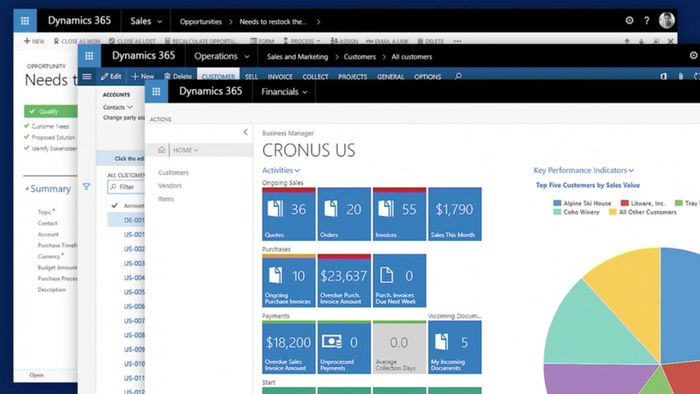Open the user profile avatar
This screenshot has height=394, width=700.
point(667,20)
